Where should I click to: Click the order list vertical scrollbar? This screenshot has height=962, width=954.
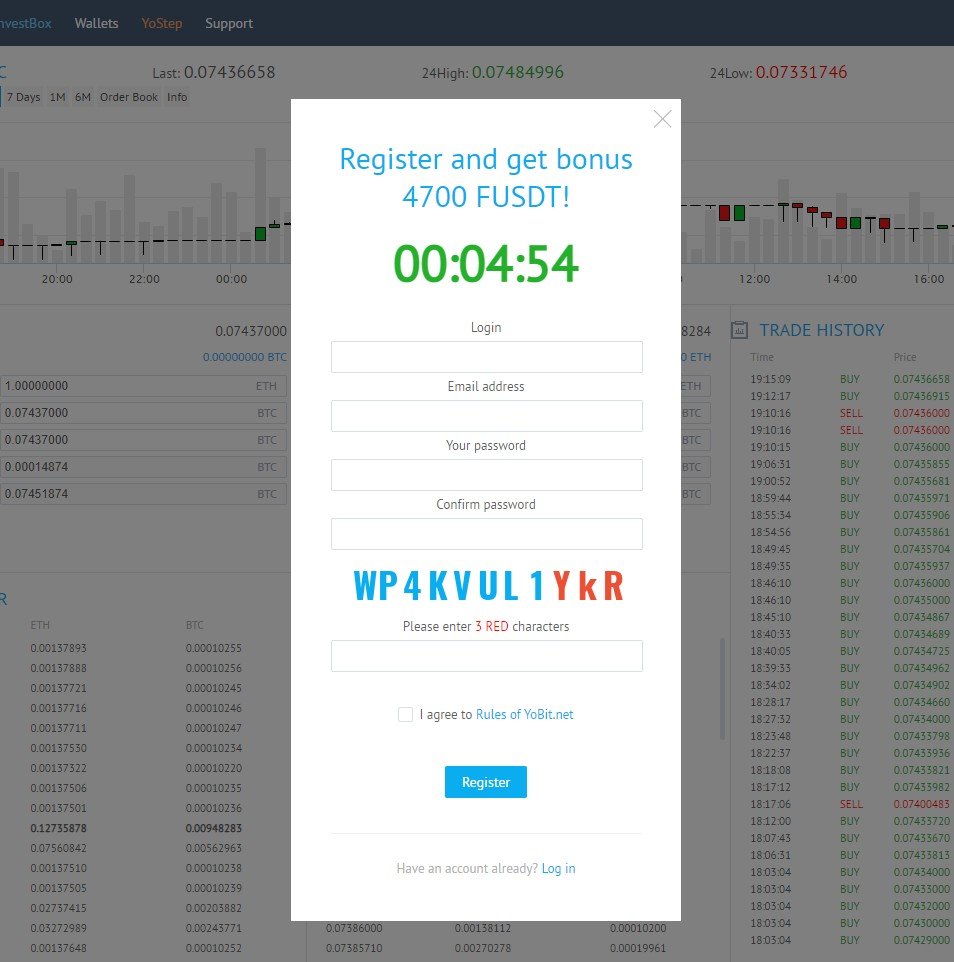pyautogui.click(x=723, y=688)
